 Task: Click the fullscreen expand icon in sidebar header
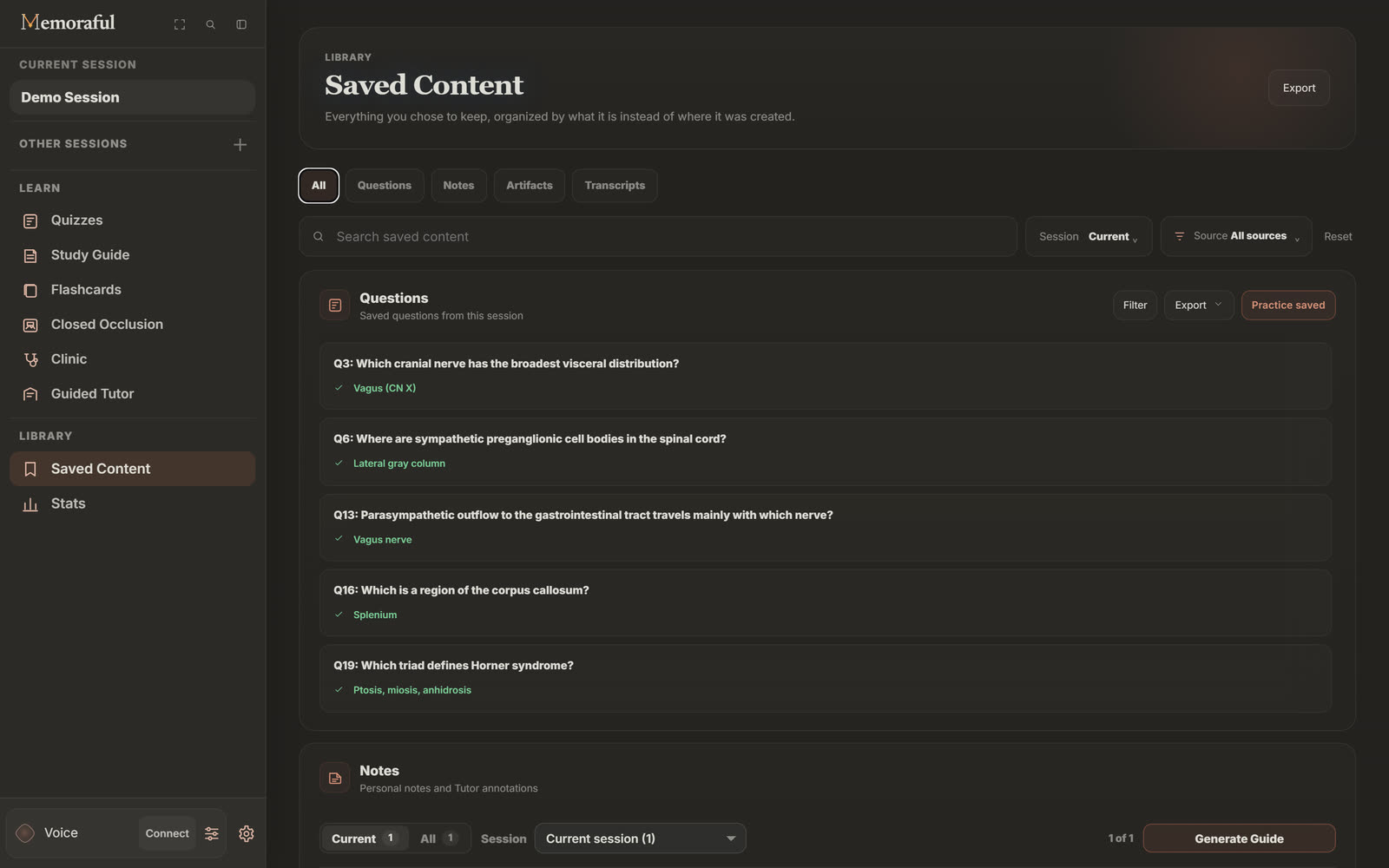point(180,24)
